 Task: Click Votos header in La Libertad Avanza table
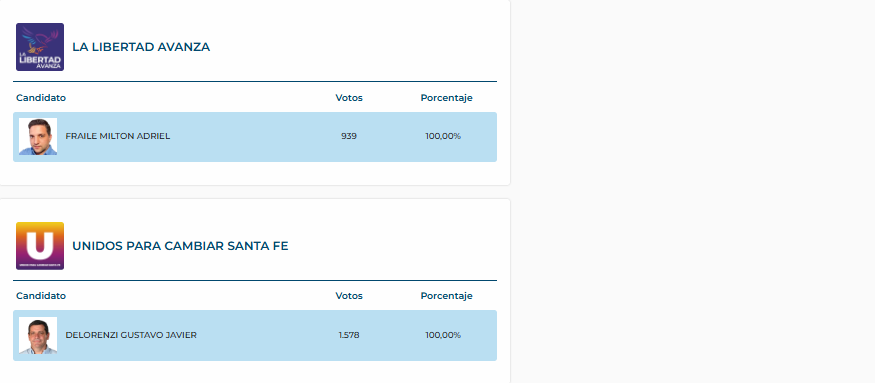pyautogui.click(x=349, y=98)
